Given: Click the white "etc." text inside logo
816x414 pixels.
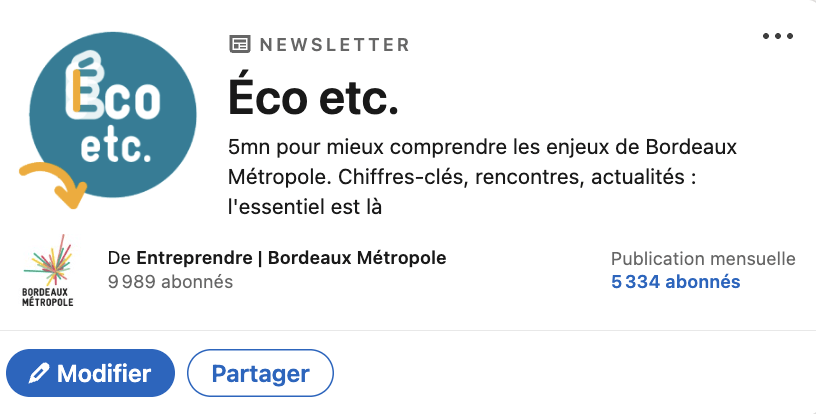Looking at the screenshot, I should coord(116,147).
